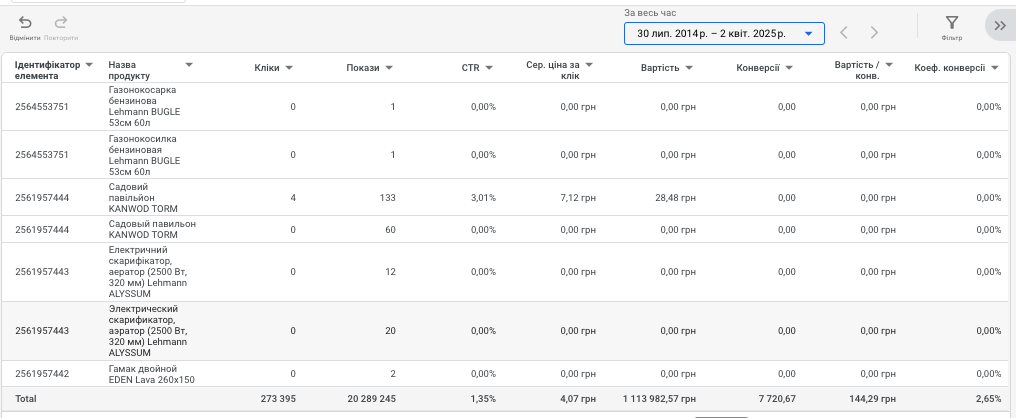This screenshot has width=1016, height=418.
Task: Open the Назва продукту column dropdown arrow
Action: coord(189,65)
